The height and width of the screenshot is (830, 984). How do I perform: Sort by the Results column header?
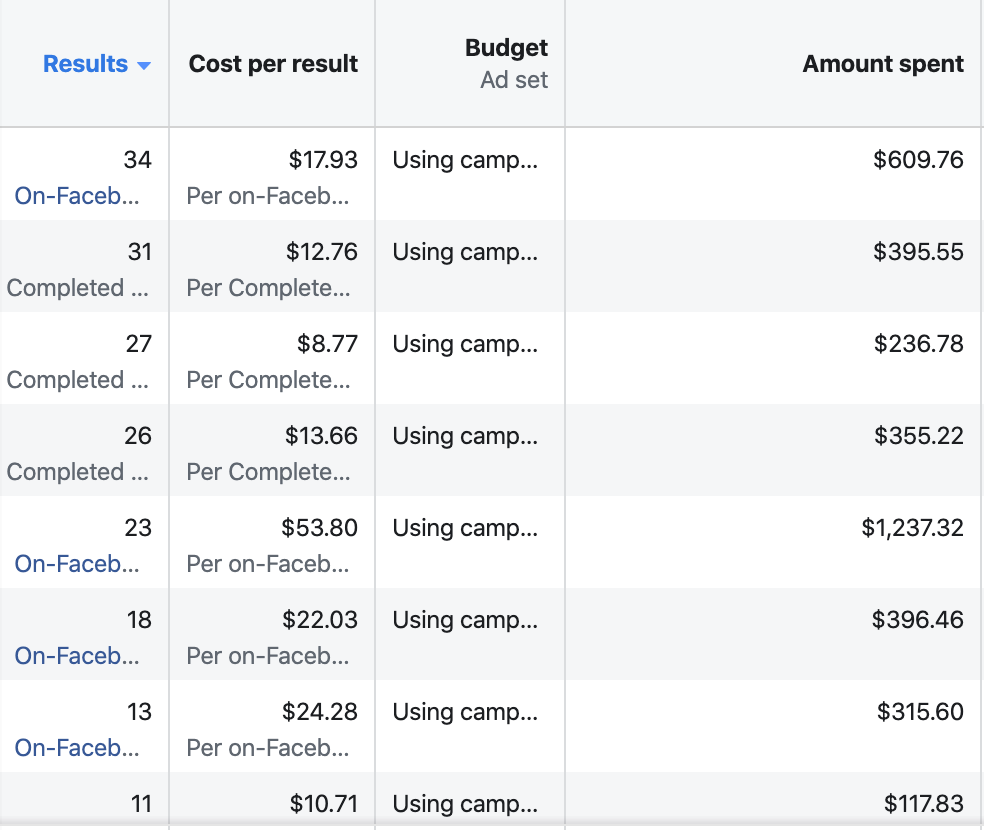click(86, 64)
